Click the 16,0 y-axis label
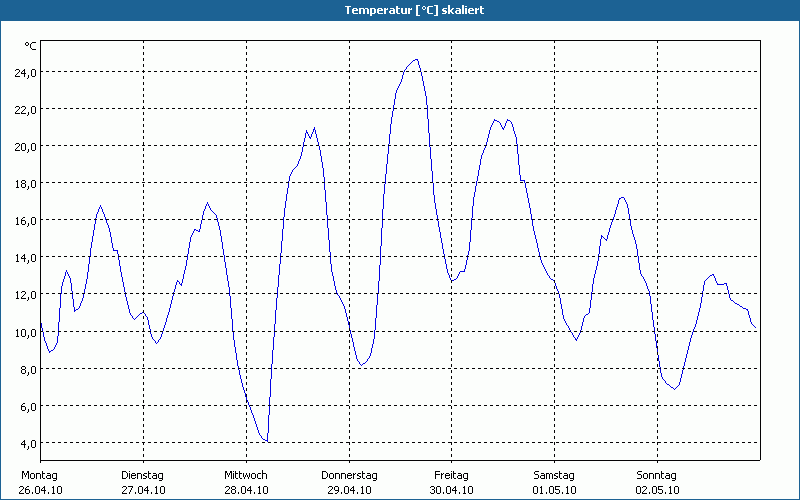Screen dimensions: 800x500 pos(25,221)
